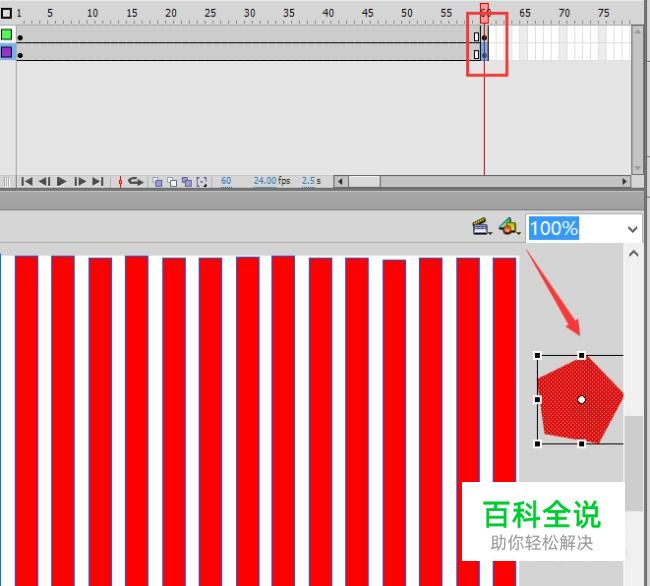650x586 pixels.
Task: Enable the Onion Skin icon
Action: pyautogui.click(x=158, y=182)
